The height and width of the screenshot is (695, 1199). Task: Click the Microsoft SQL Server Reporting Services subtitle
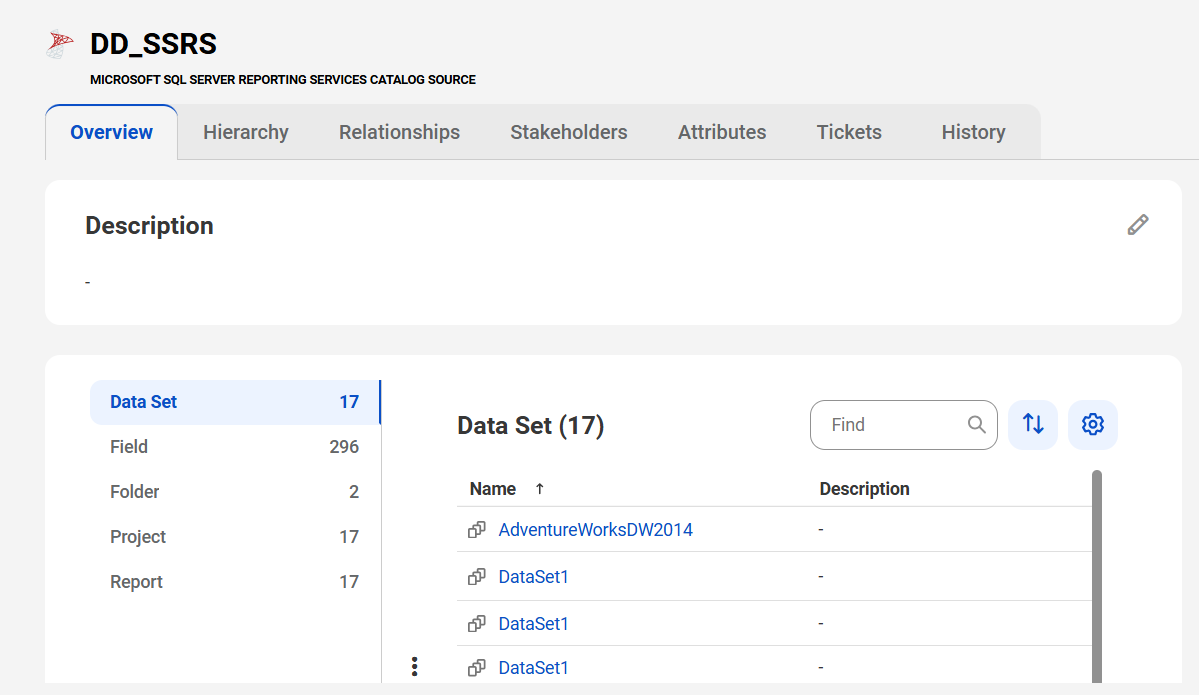283,80
